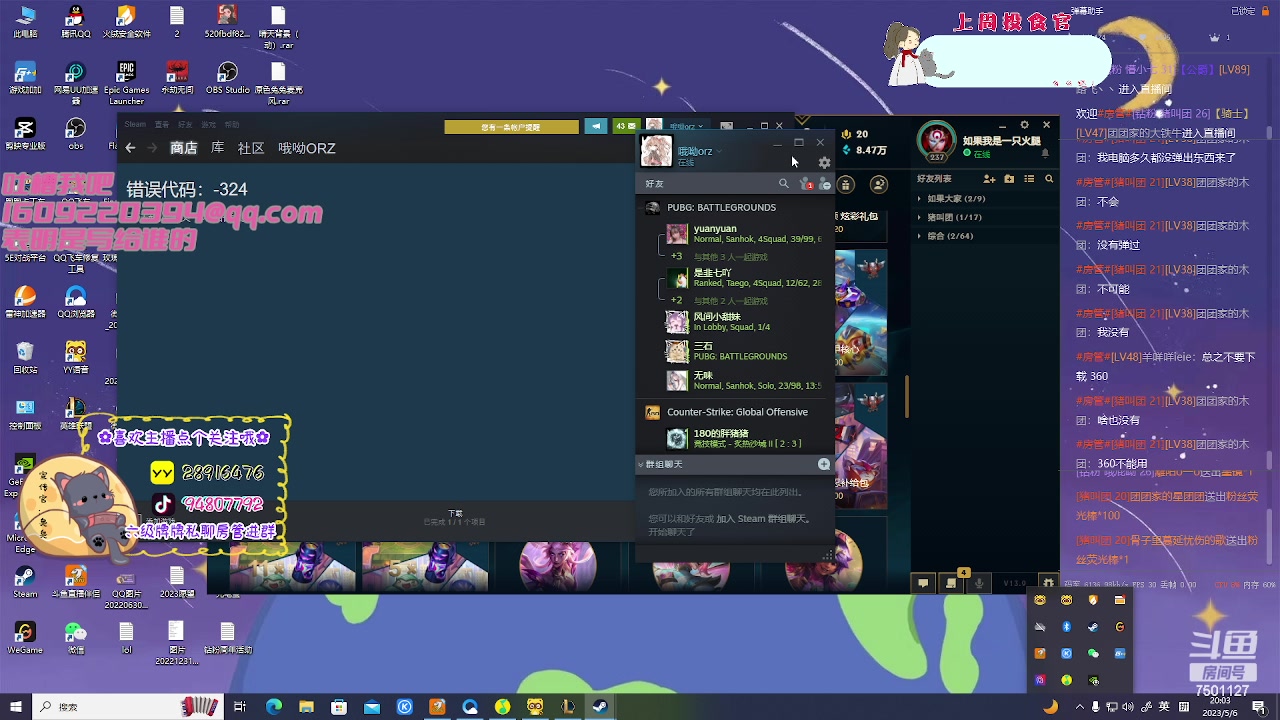This screenshot has width=1280, height=720.
Task: Open pending friend invites icon with red badge
Action: [x=806, y=184]
